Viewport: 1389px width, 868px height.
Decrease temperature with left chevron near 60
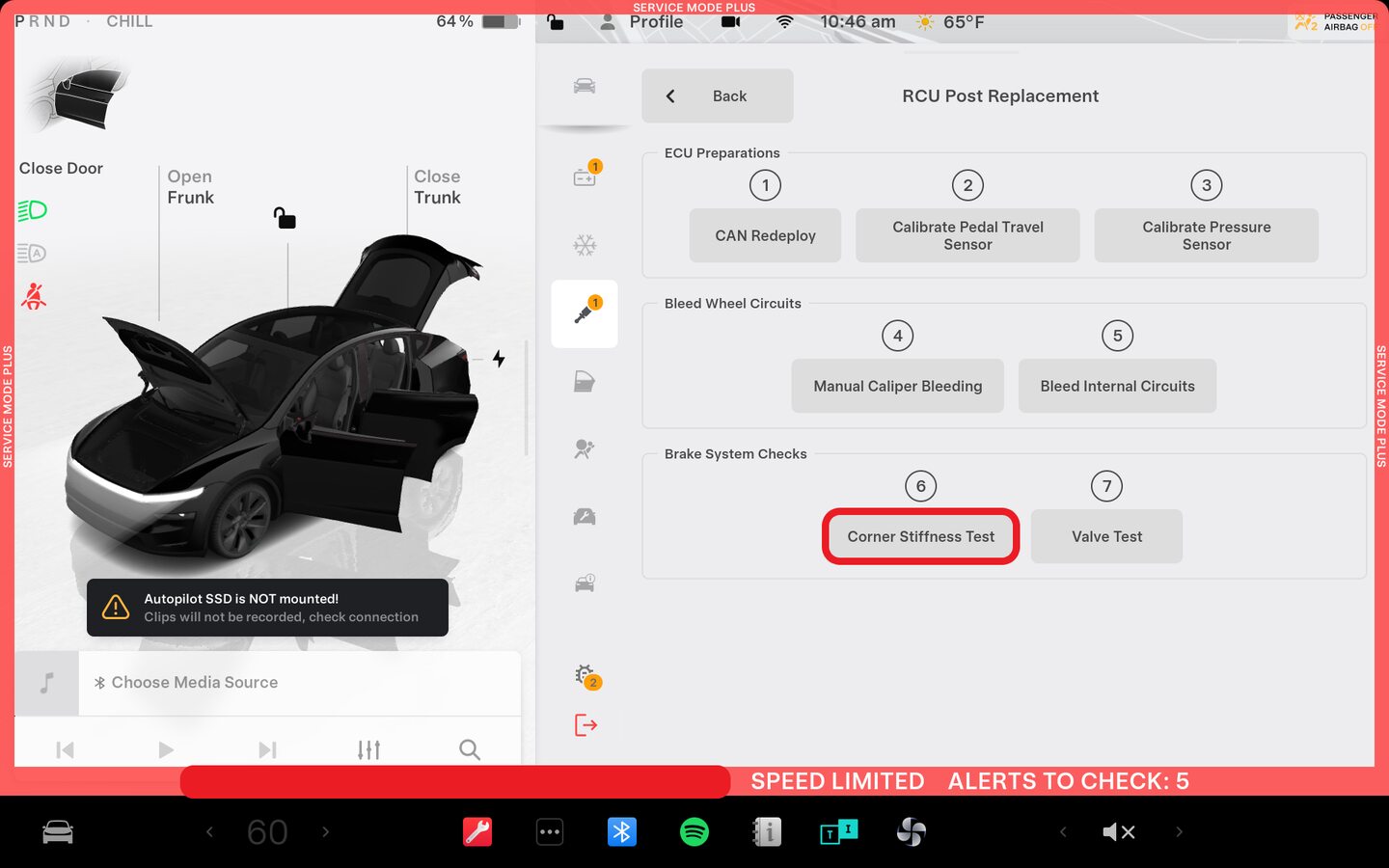point(209,831)
